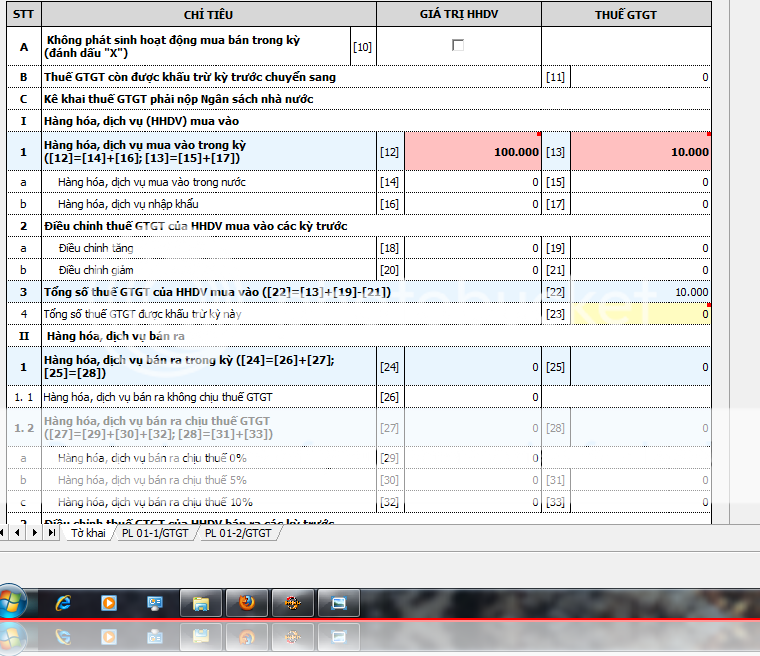Open the presentation-screen icon in taskbar
Viewport: 760px width, 656px height.
155,603
